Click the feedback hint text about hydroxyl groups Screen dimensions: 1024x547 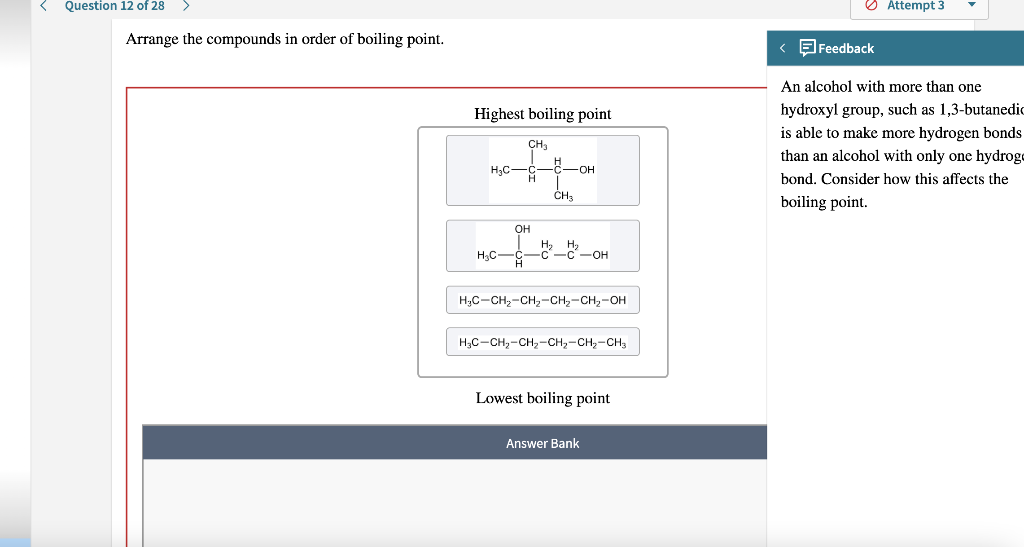(902, 144)
